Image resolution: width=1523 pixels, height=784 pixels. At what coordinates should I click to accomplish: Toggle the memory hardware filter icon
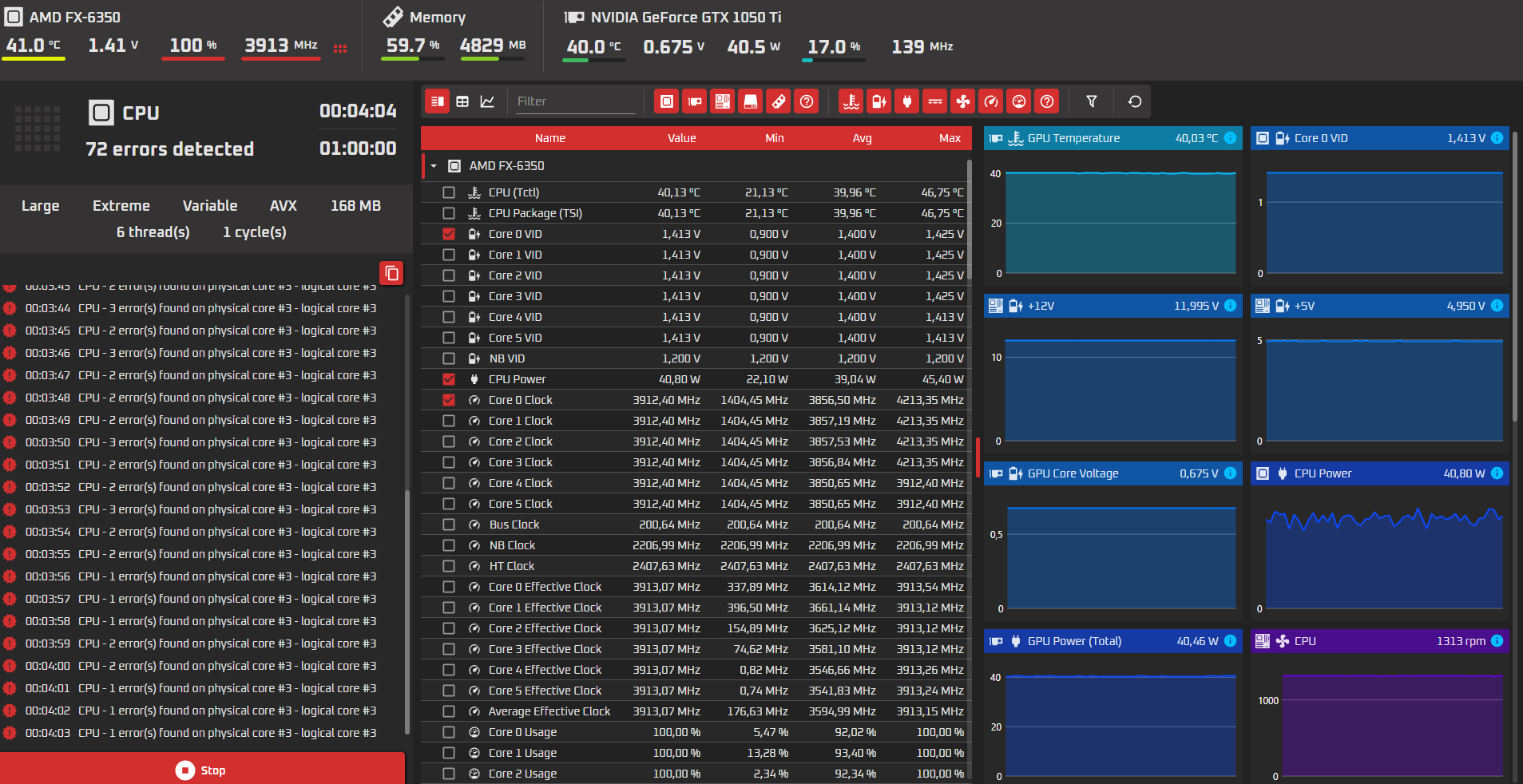click(779, 101)
